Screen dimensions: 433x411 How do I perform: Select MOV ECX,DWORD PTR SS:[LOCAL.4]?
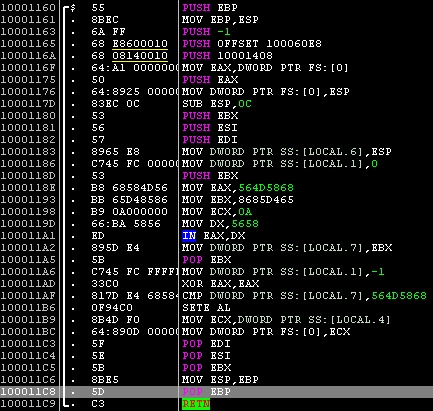coord(286,320)
